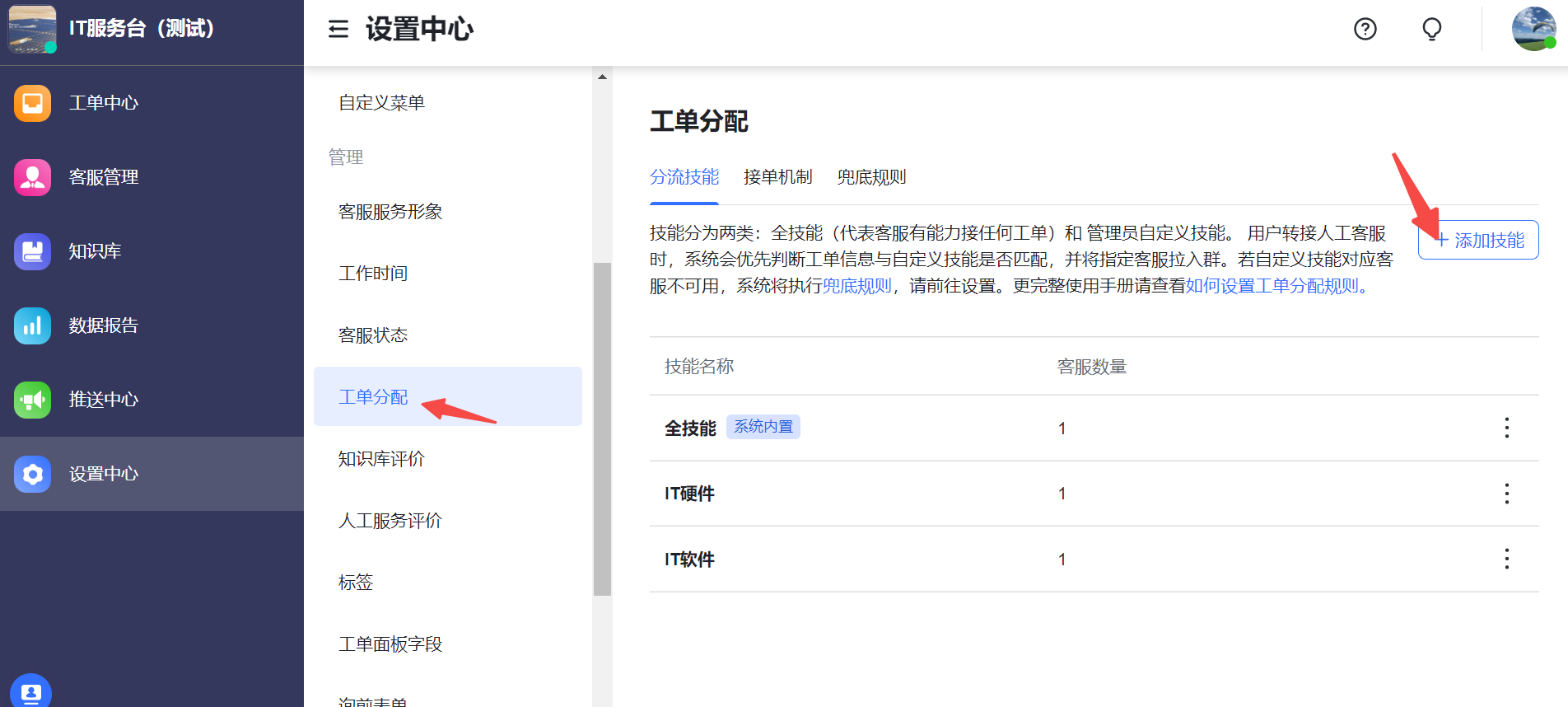Select 客服状态 in settings menu

[x=373, y=335]
